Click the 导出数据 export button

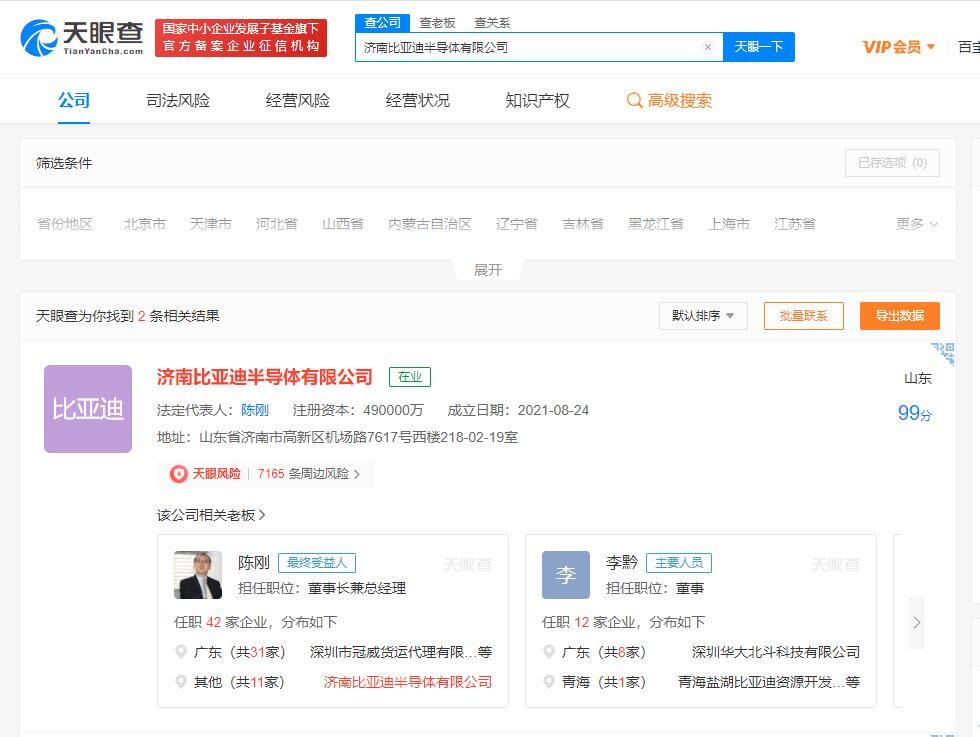(x=899, y=315)
